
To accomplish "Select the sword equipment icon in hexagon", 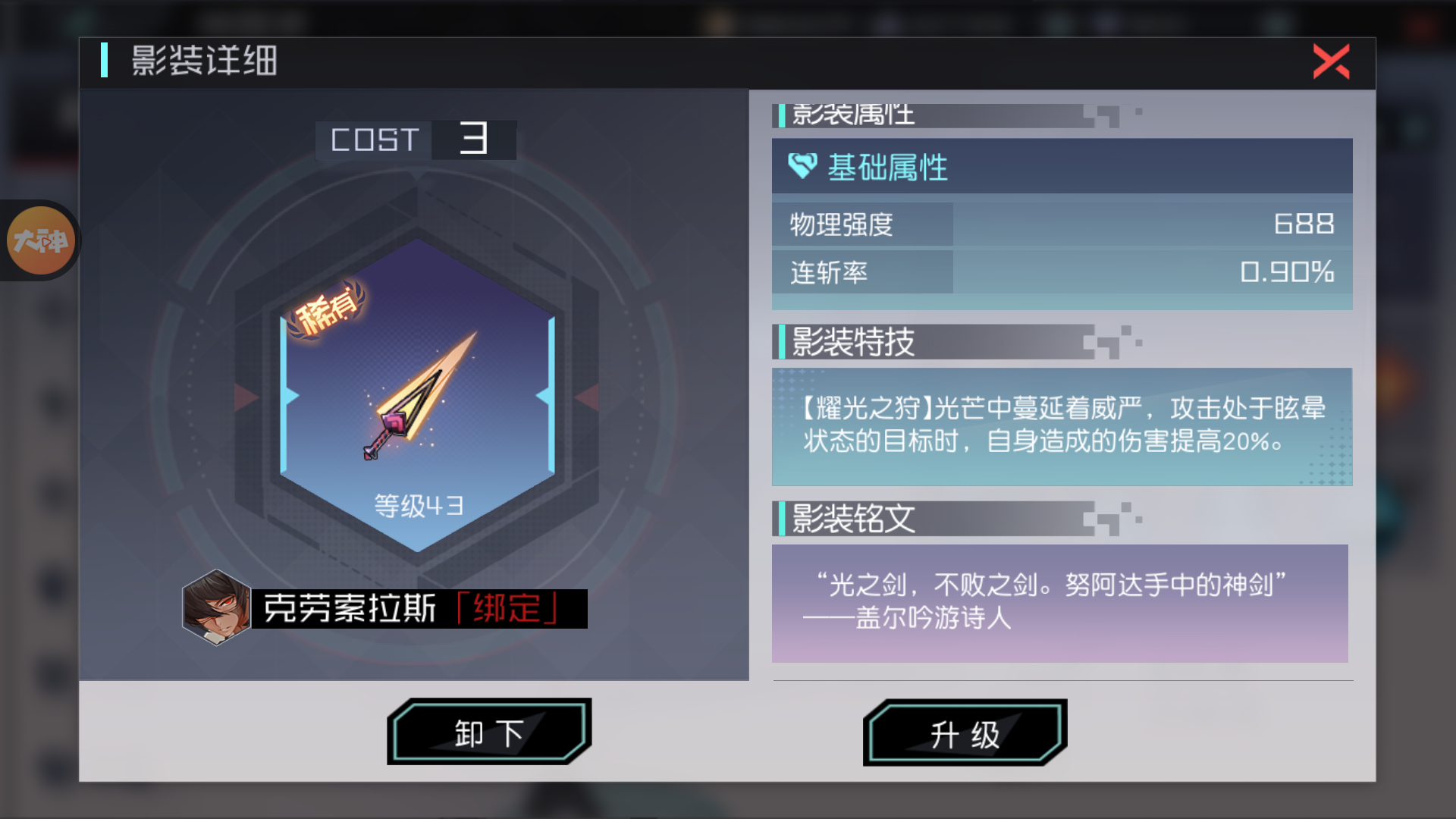I will click(x=418, y=395).
